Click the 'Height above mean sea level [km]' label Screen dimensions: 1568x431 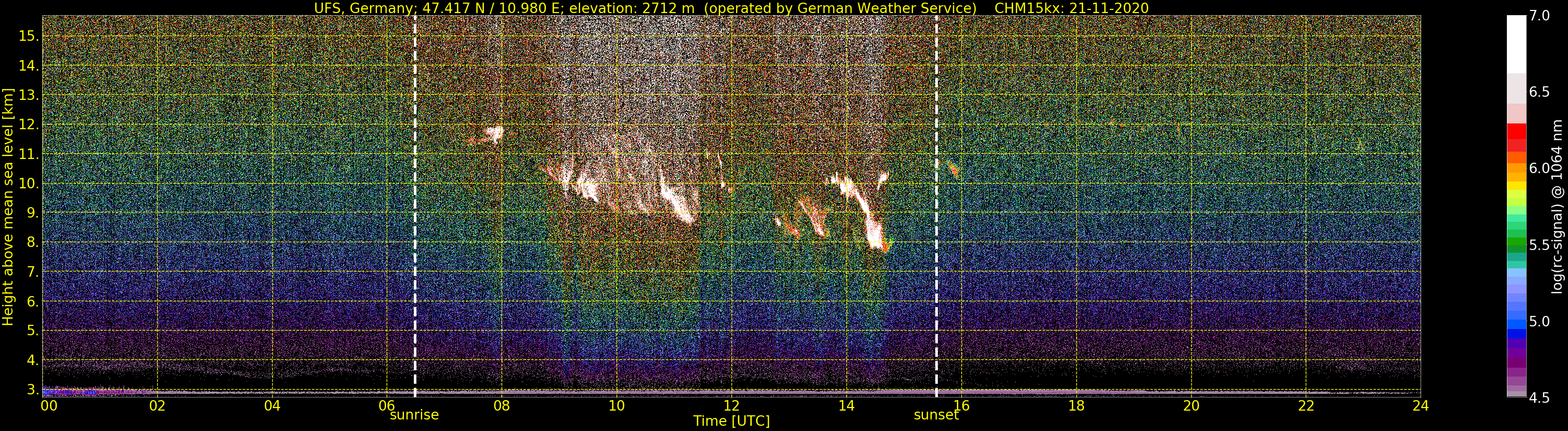click(8, 206)
